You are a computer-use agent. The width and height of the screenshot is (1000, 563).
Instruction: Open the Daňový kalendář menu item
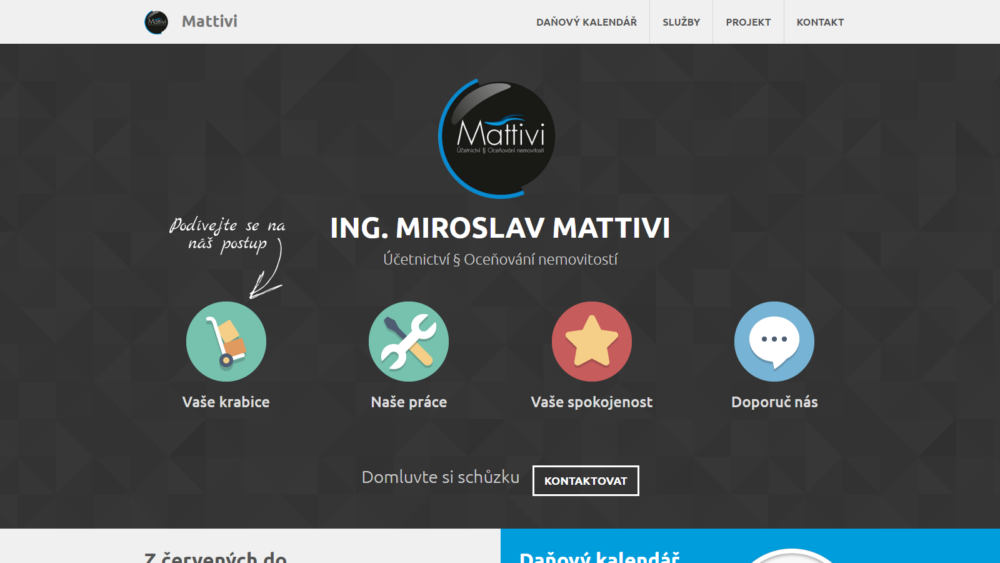[x=586, y=22]
